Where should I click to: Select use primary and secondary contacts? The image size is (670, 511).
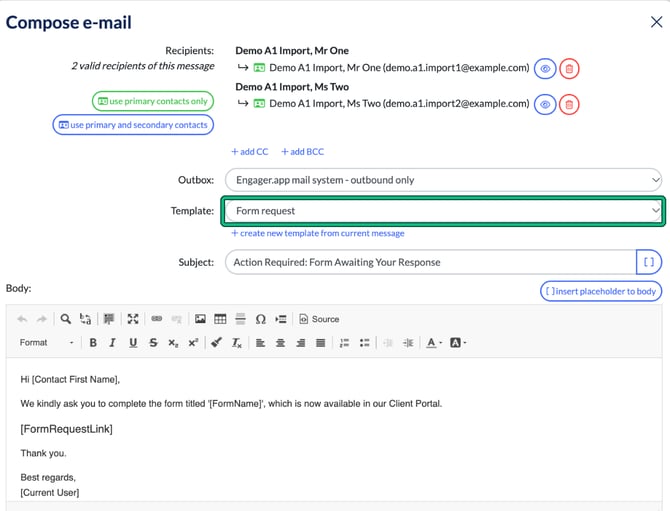pos(133,125)
